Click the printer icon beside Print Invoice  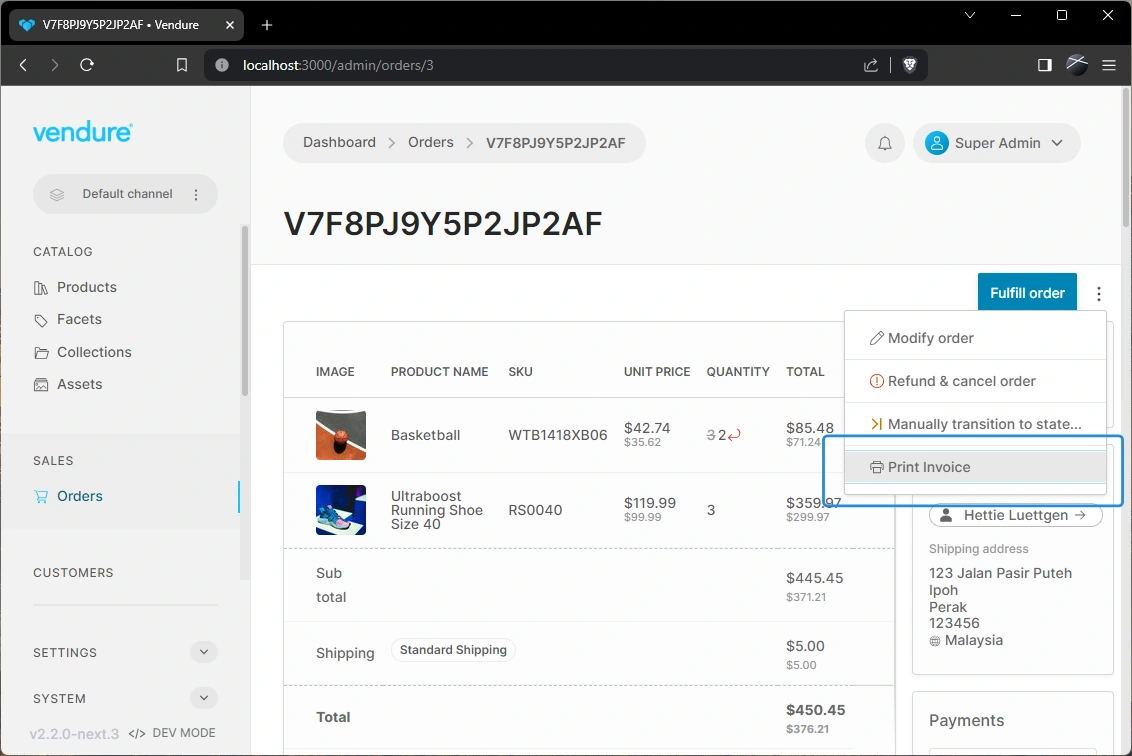[876, 467]
